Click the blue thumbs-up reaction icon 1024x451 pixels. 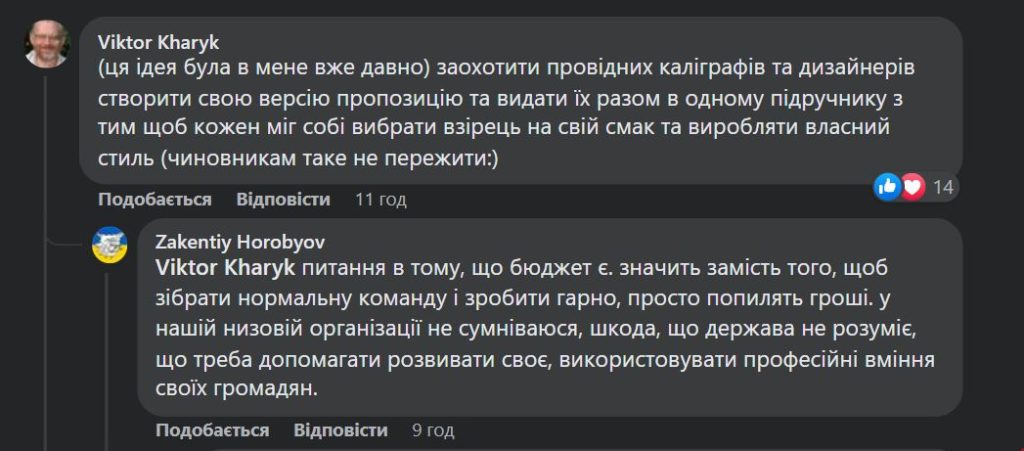point(888,187)
